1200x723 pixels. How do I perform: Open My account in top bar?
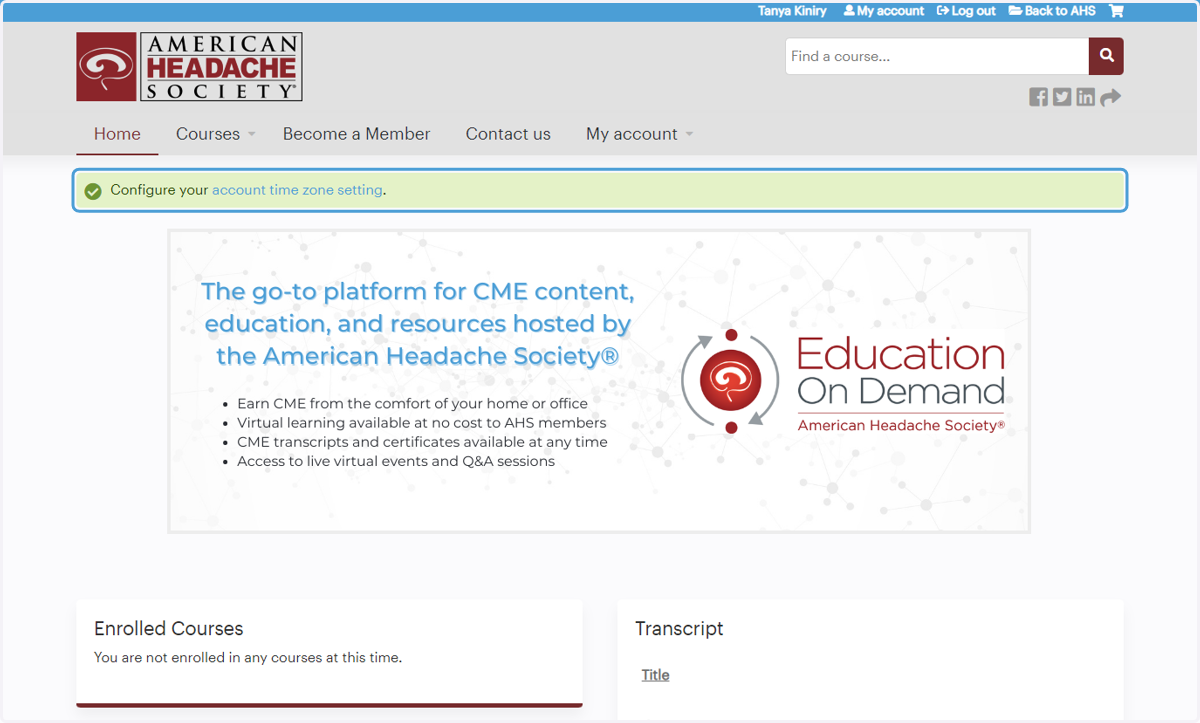(884, 11)
